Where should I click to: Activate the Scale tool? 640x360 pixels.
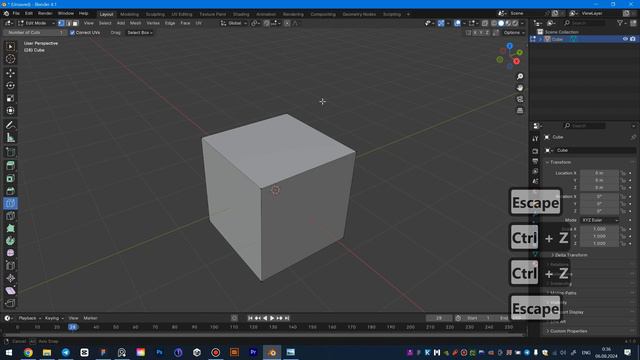click(x=11, y=98)
